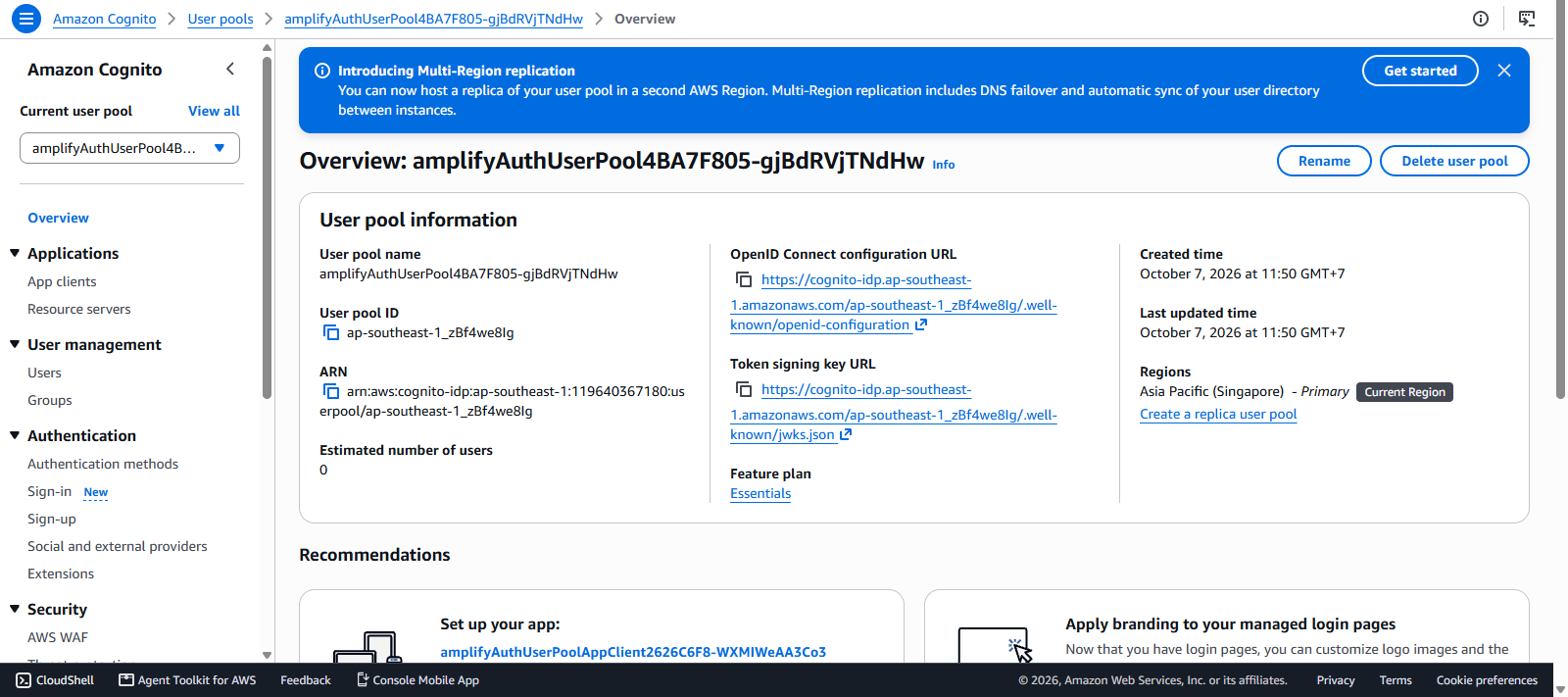The width and height of the screenshot is (1568, 697).
Task: Open Terms link in footer
Action: 1396,680
